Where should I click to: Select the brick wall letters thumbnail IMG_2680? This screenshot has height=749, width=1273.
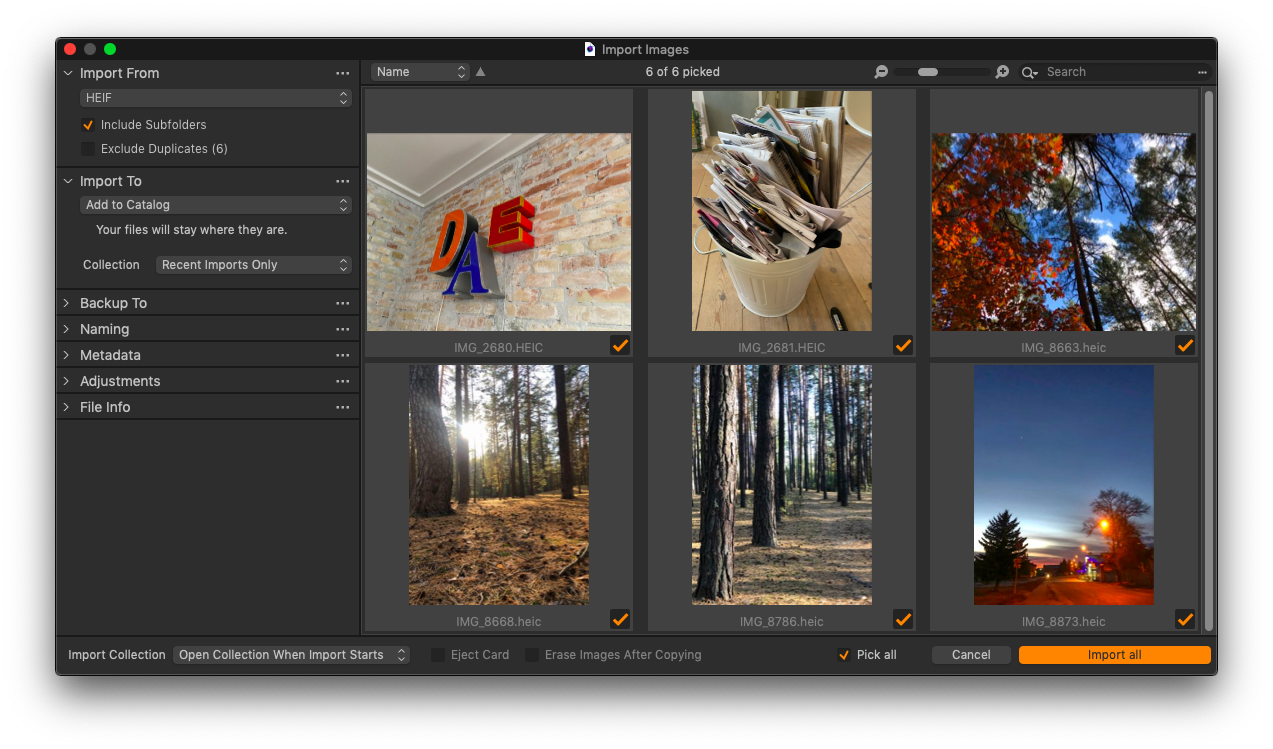(499, 232)
